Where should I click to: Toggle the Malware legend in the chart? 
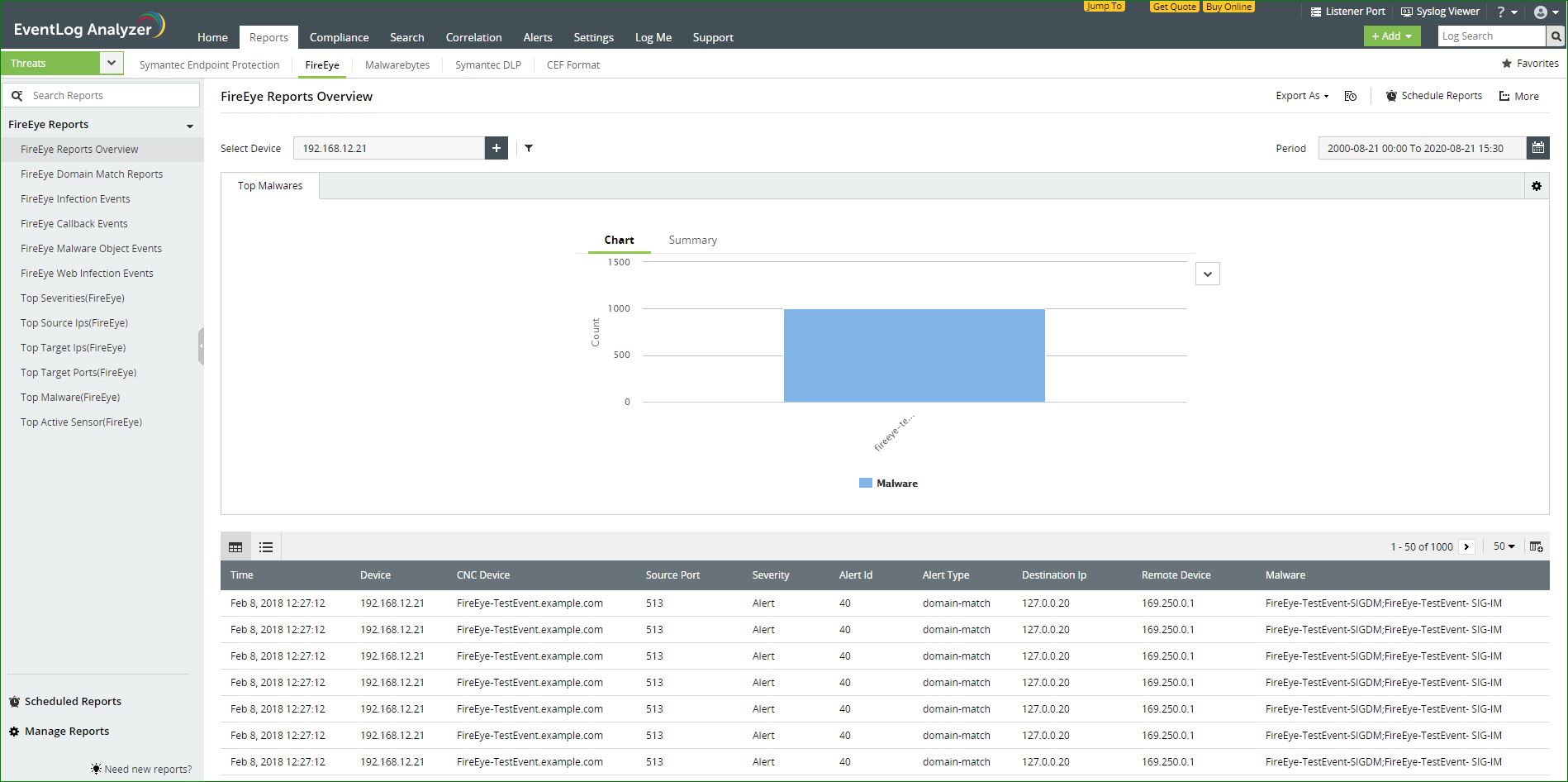[x=888, y=483]
